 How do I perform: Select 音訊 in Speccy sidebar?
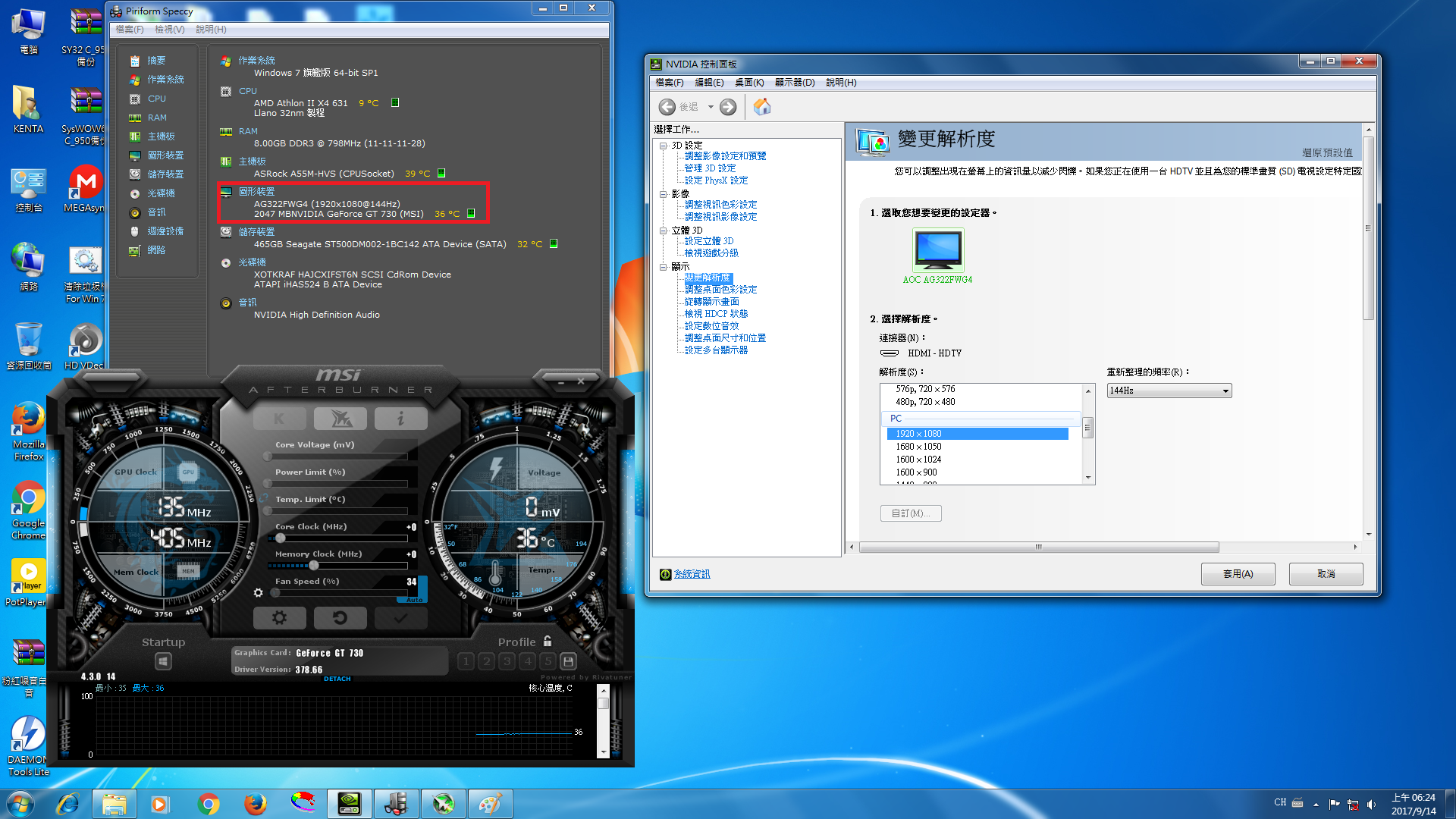tap(156, 212)
